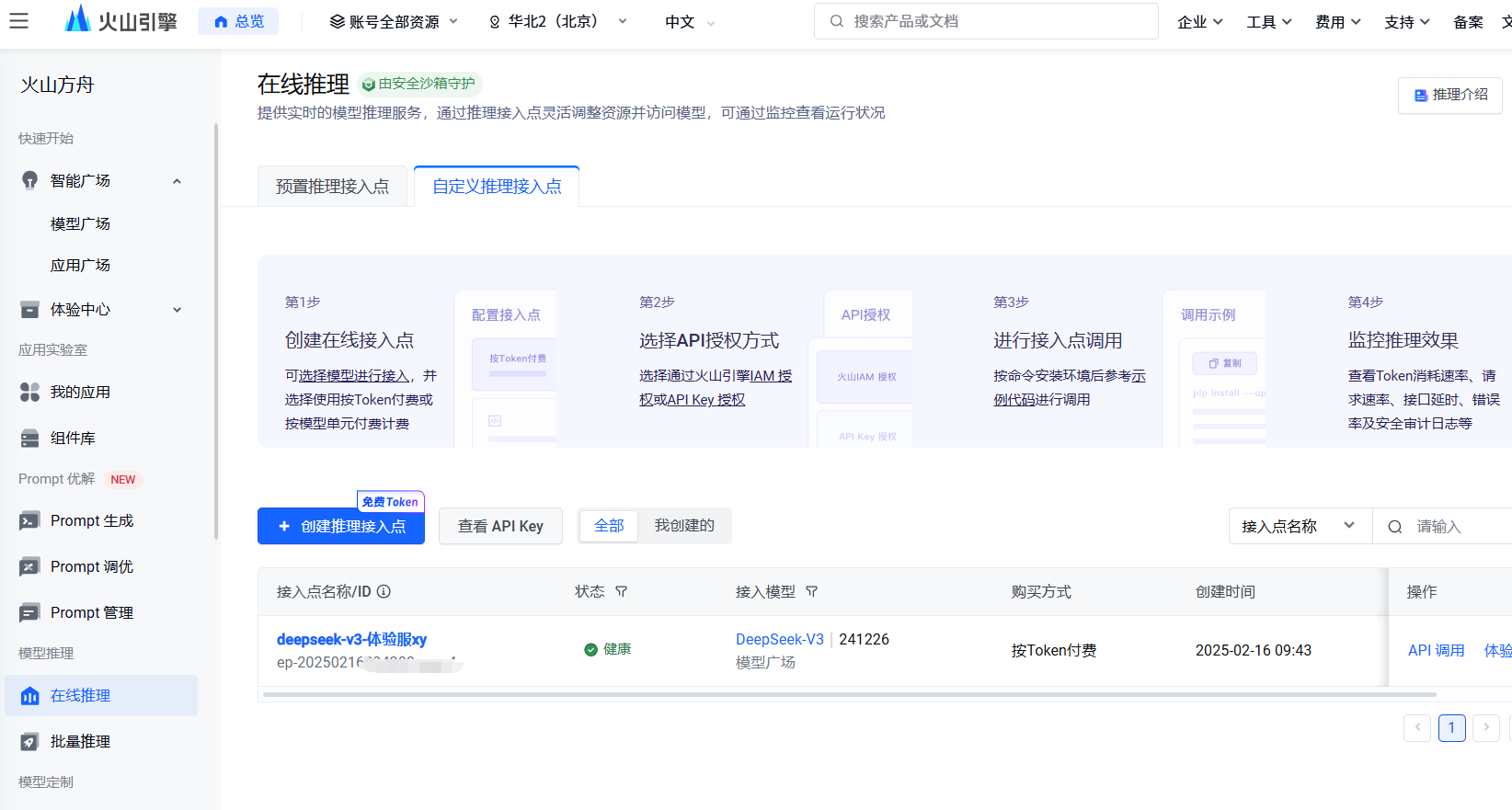1512x810 pixels.
Task: Open the 支持 menu
Action: tap(1406, 21)
